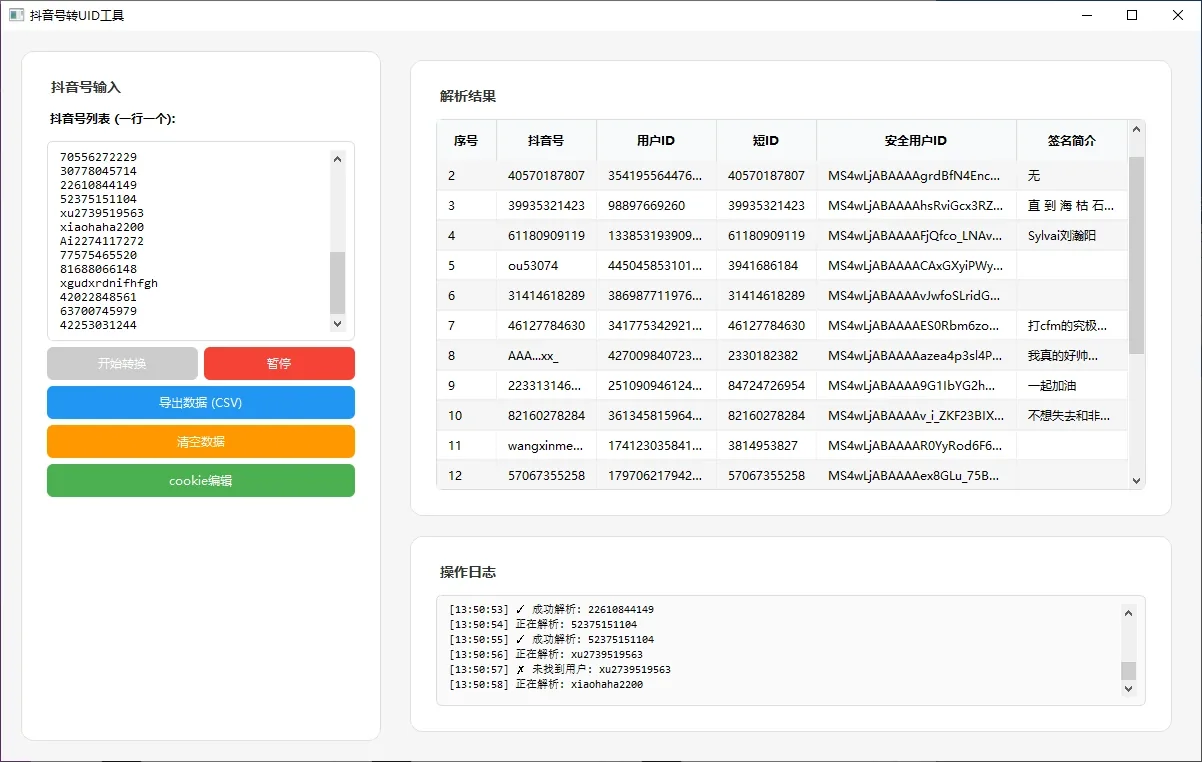
Task: Click the 短ID cell 2330182382
Action: click(x=766, y=355)
